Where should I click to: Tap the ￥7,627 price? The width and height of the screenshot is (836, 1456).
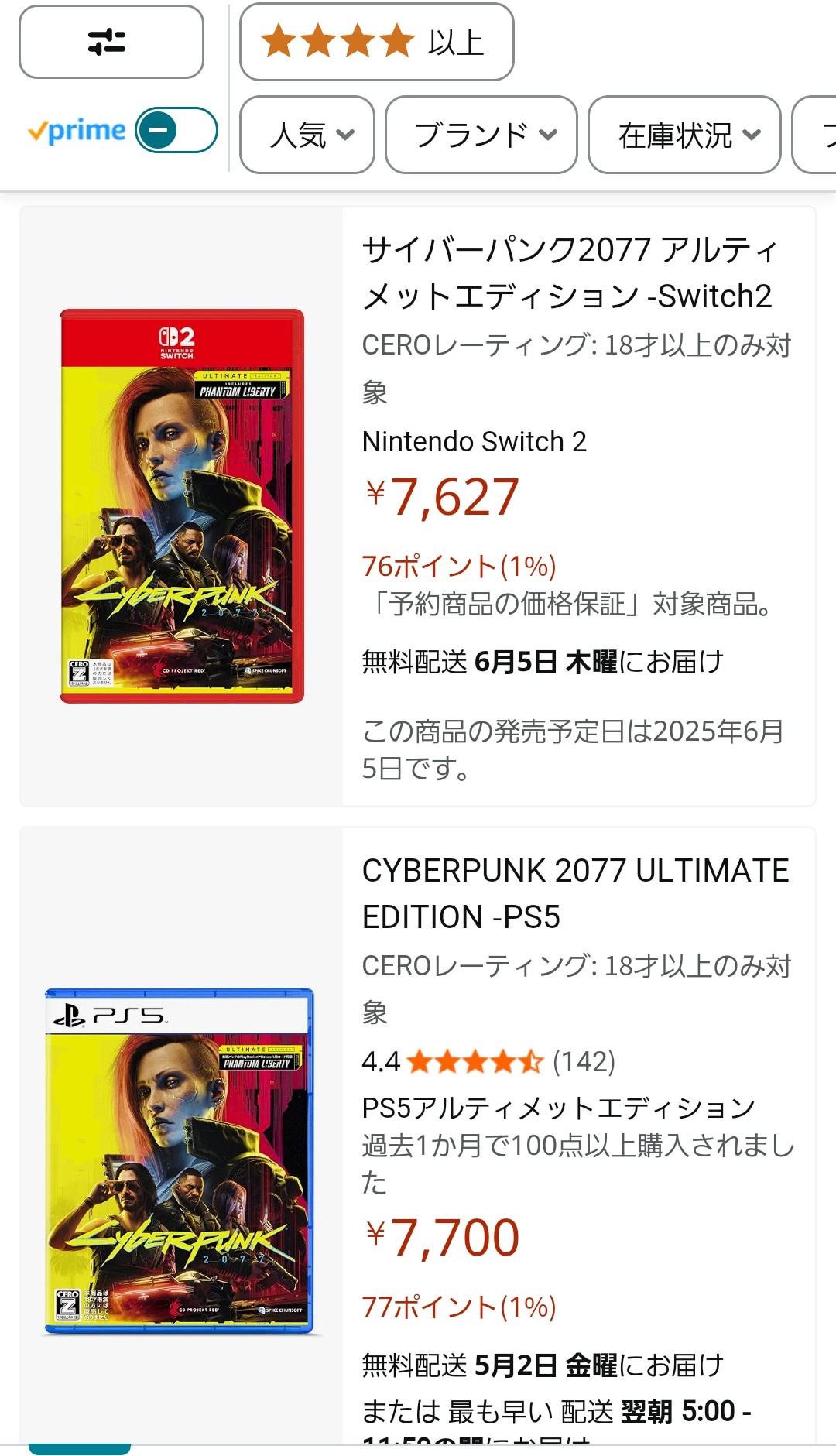442,497
